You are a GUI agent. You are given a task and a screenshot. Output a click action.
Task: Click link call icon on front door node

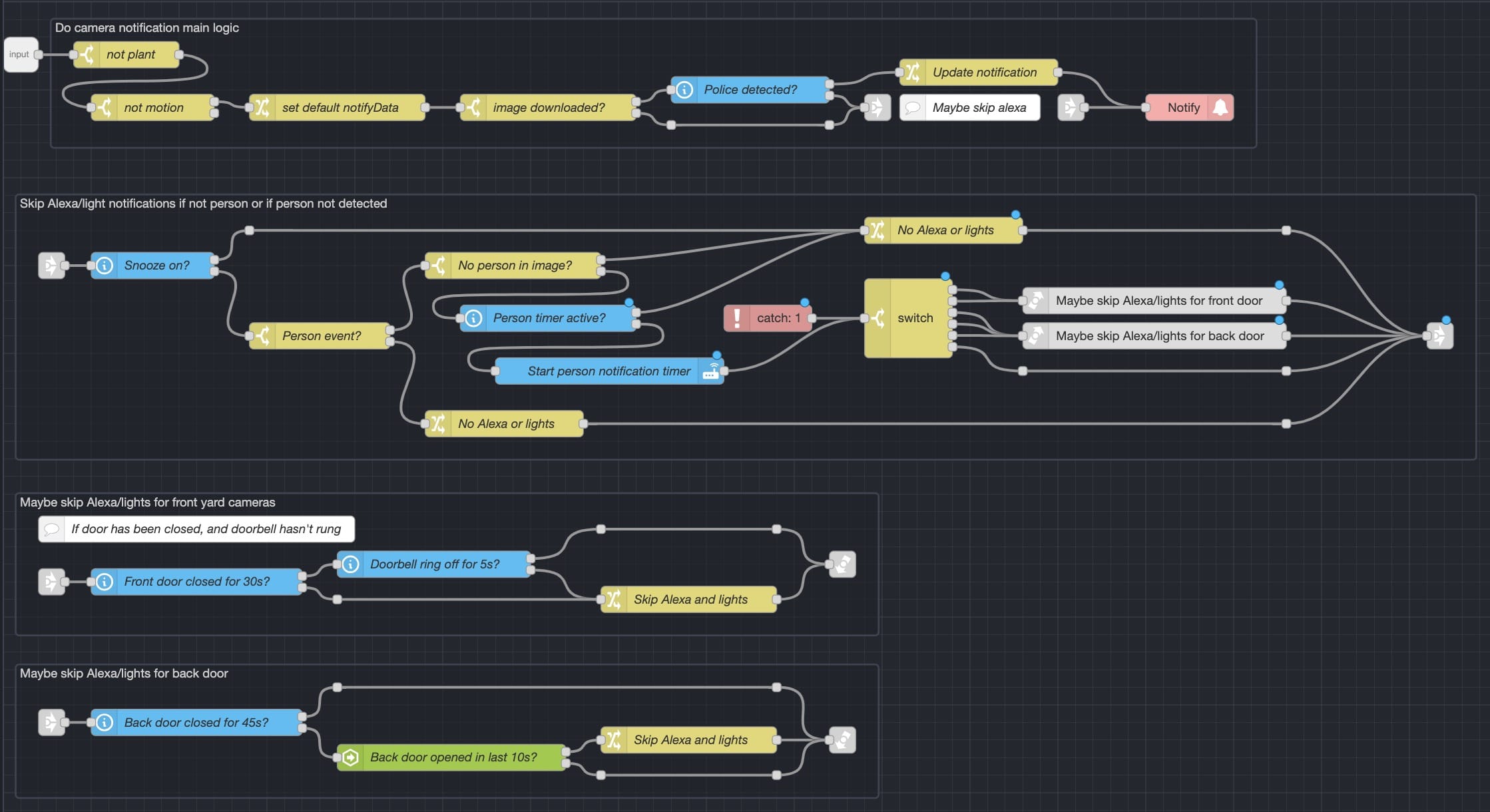point(1035,300)
